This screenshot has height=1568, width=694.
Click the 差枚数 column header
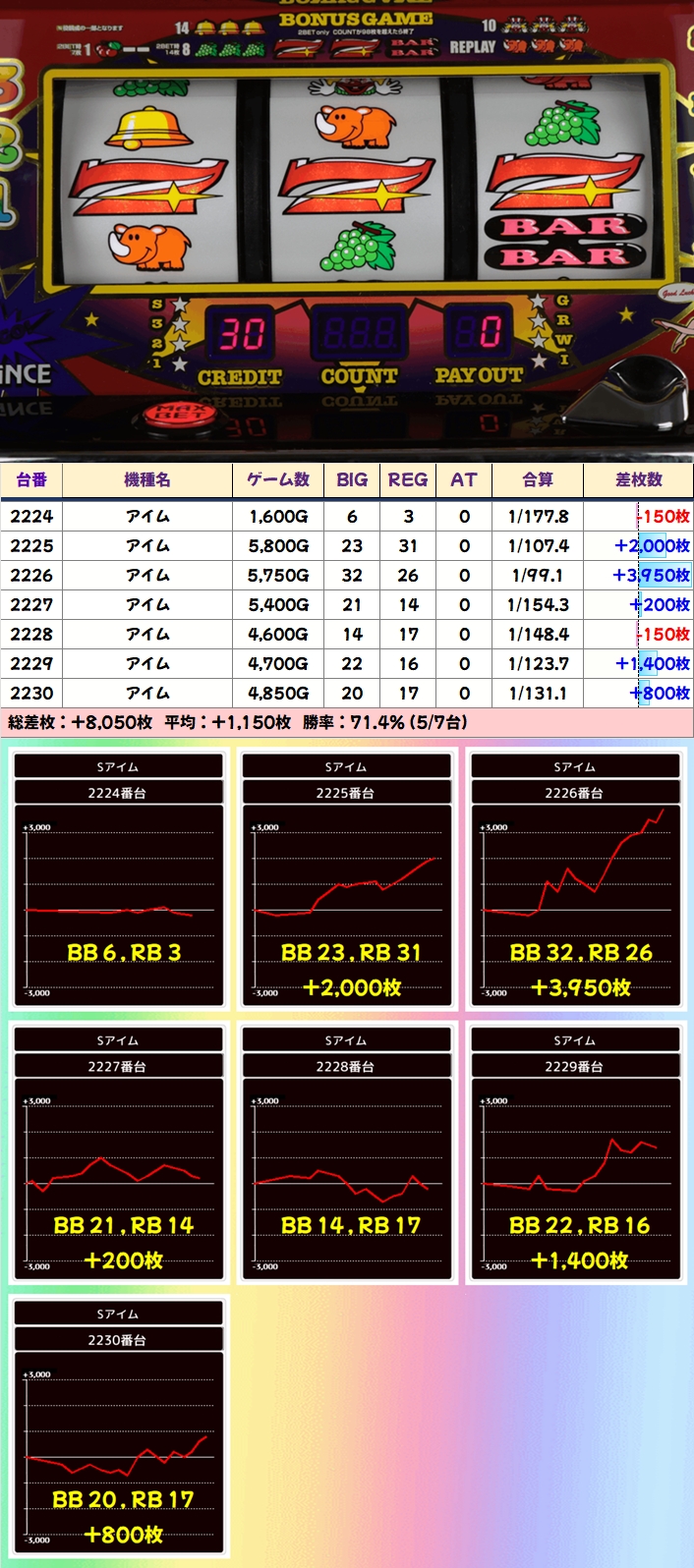pos(639,479)
